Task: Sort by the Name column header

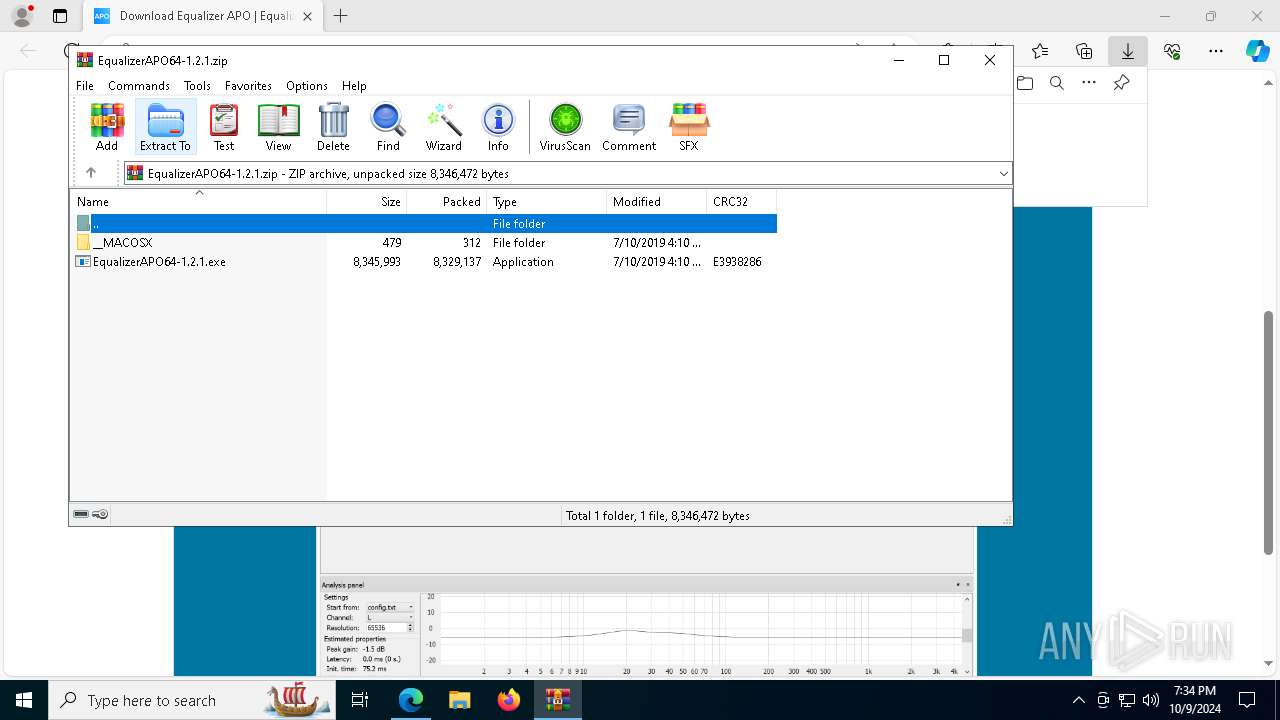Action: tap(198, 202)
